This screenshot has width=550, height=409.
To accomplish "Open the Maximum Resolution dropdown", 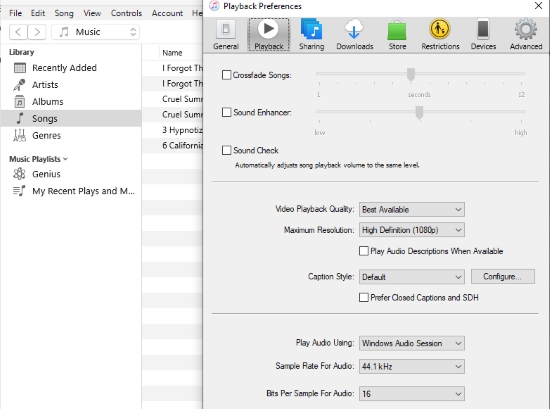I will 412,230.
